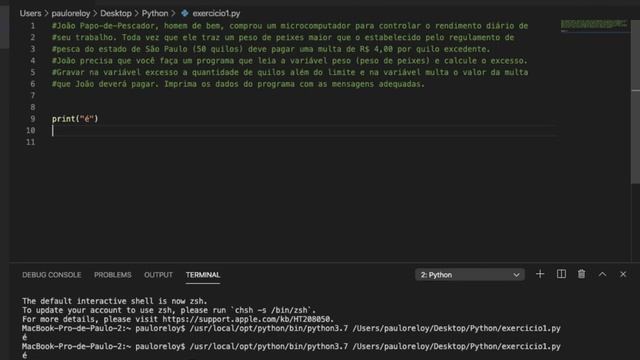The image size is (640, 360).
Task: Click the code minimap preview
Action: (593, 24)
